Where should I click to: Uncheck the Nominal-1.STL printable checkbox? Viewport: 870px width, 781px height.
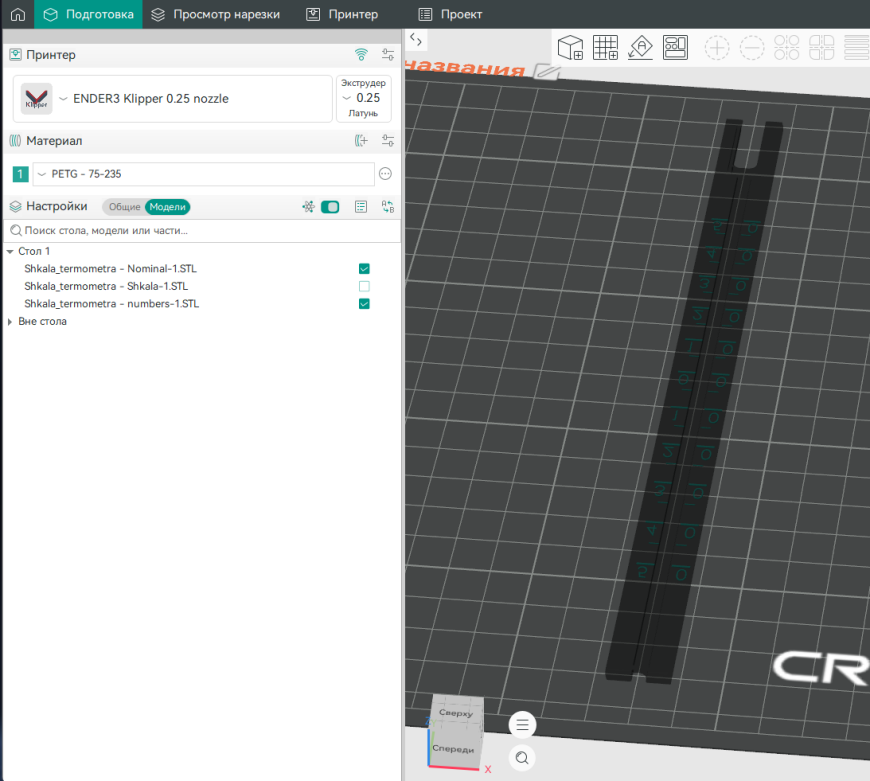tap(364, 268)
